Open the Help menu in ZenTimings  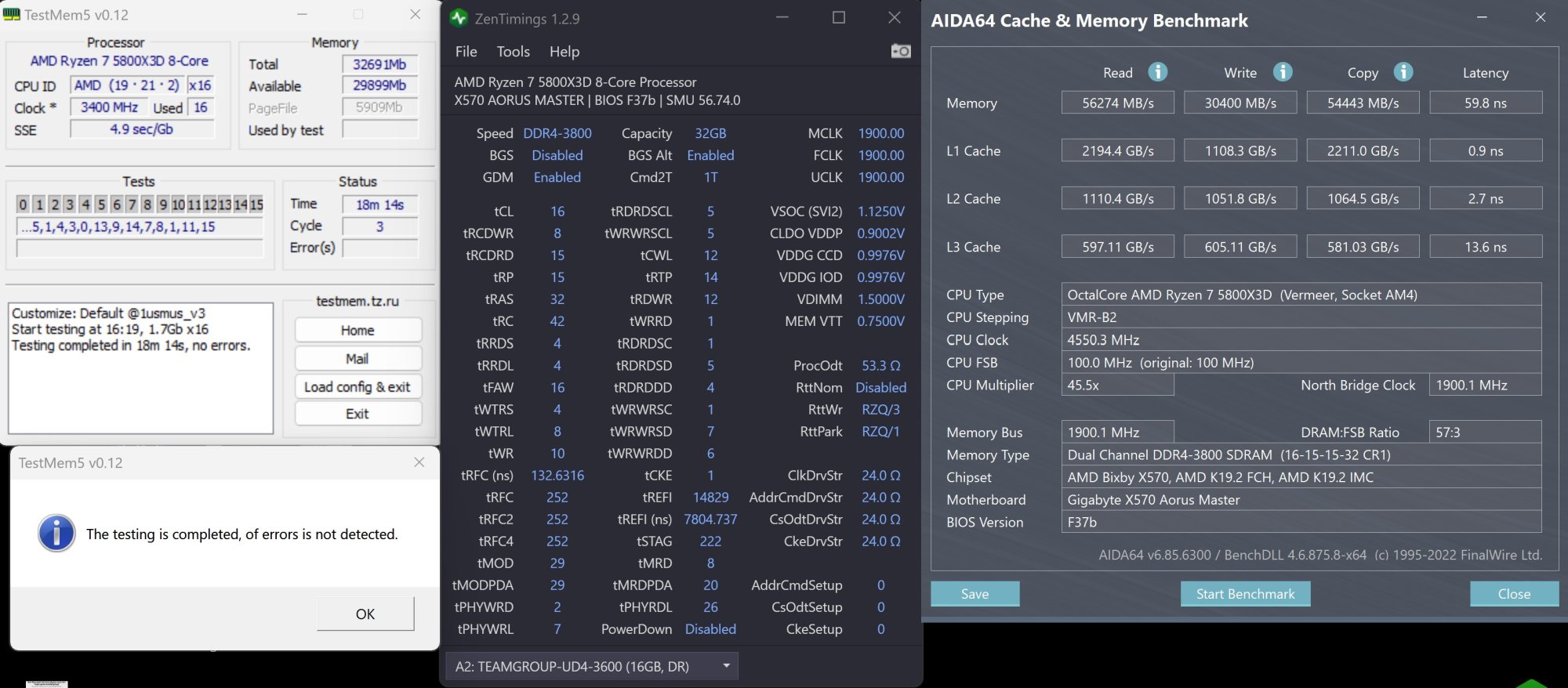click(x=564, y=52)
